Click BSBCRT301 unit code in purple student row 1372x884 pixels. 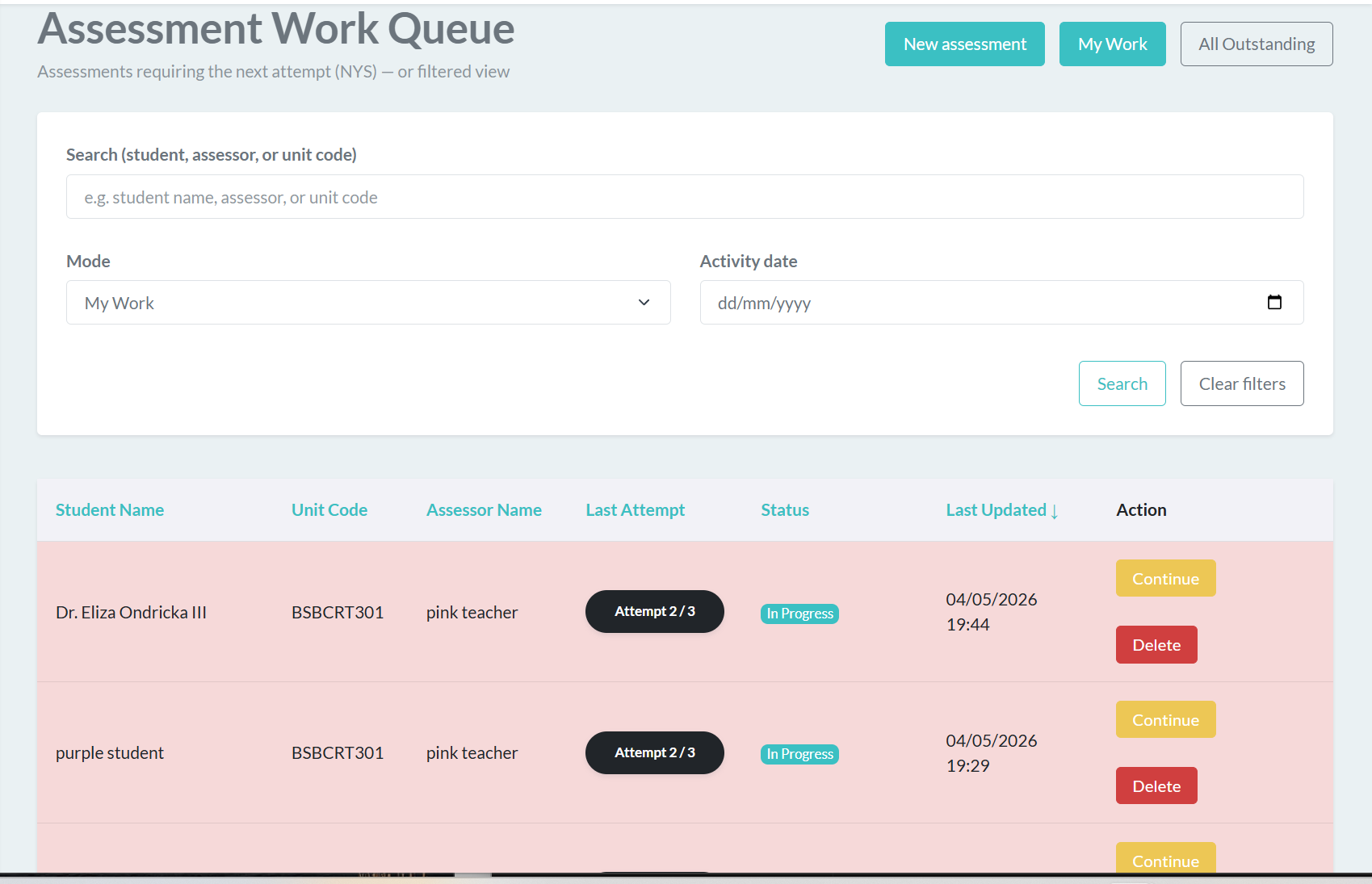click(x=338, y=753)
